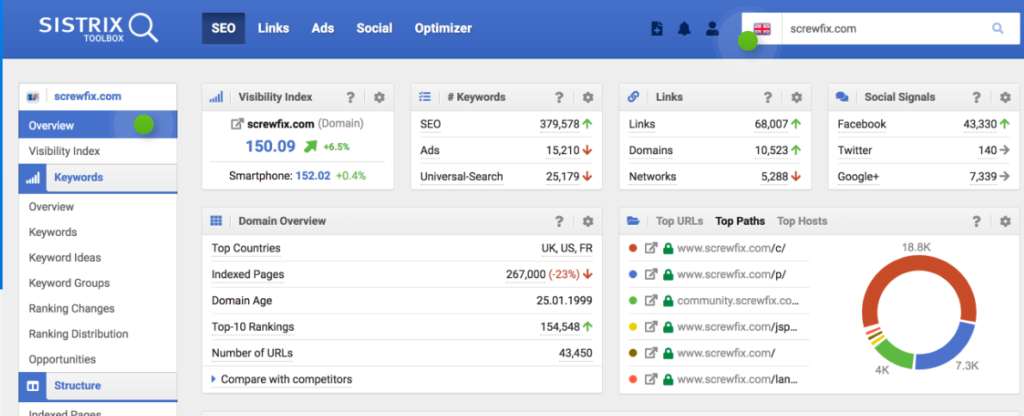This screenshot has height=416, width=1024.
Task: Open external link icon for community.screwfix row
Action: 650,300
